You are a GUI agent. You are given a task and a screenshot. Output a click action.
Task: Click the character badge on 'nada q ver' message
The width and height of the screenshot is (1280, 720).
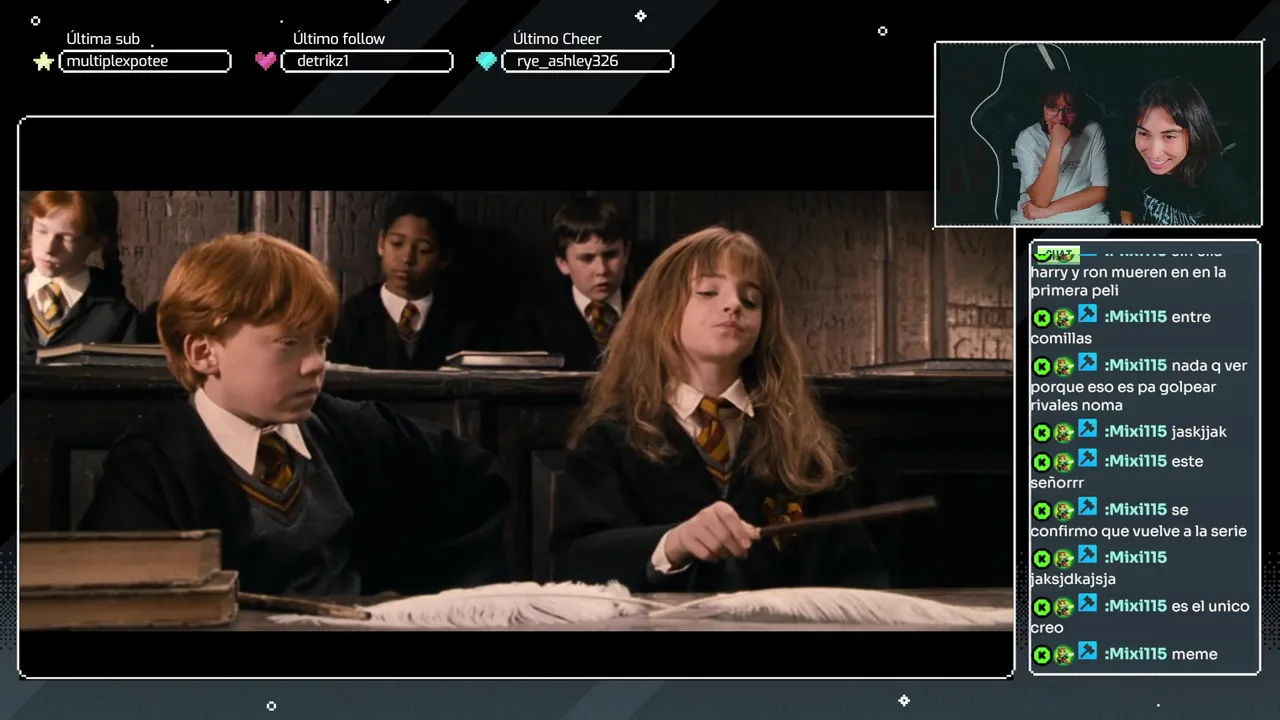tap(1064, 367)
